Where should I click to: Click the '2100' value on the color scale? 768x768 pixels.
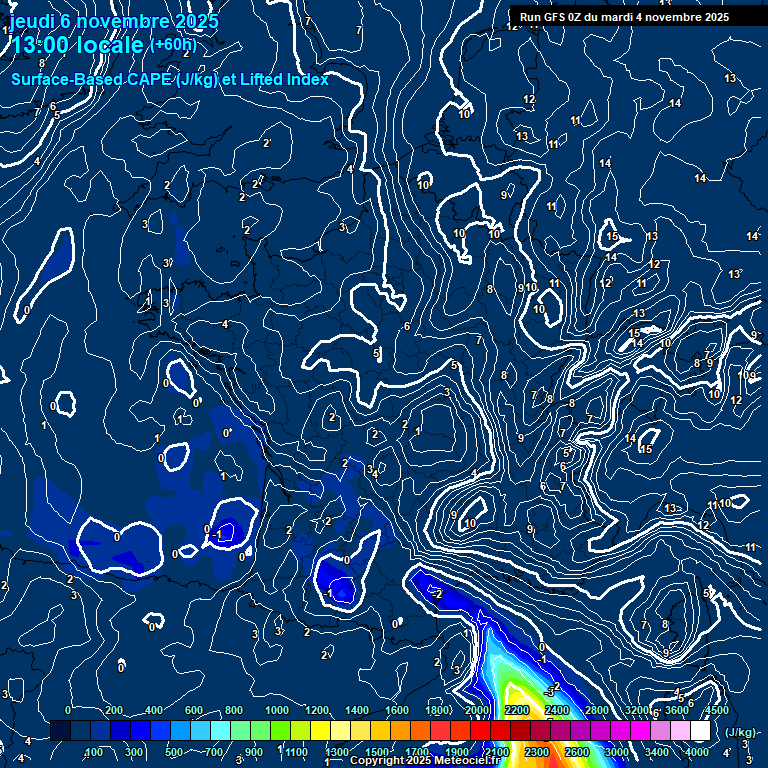coord(497,752)
